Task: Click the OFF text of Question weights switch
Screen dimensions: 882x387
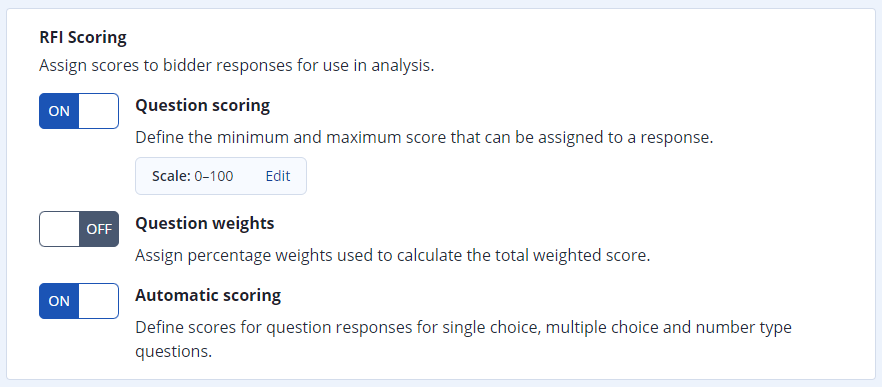Action: click(99, 229)
